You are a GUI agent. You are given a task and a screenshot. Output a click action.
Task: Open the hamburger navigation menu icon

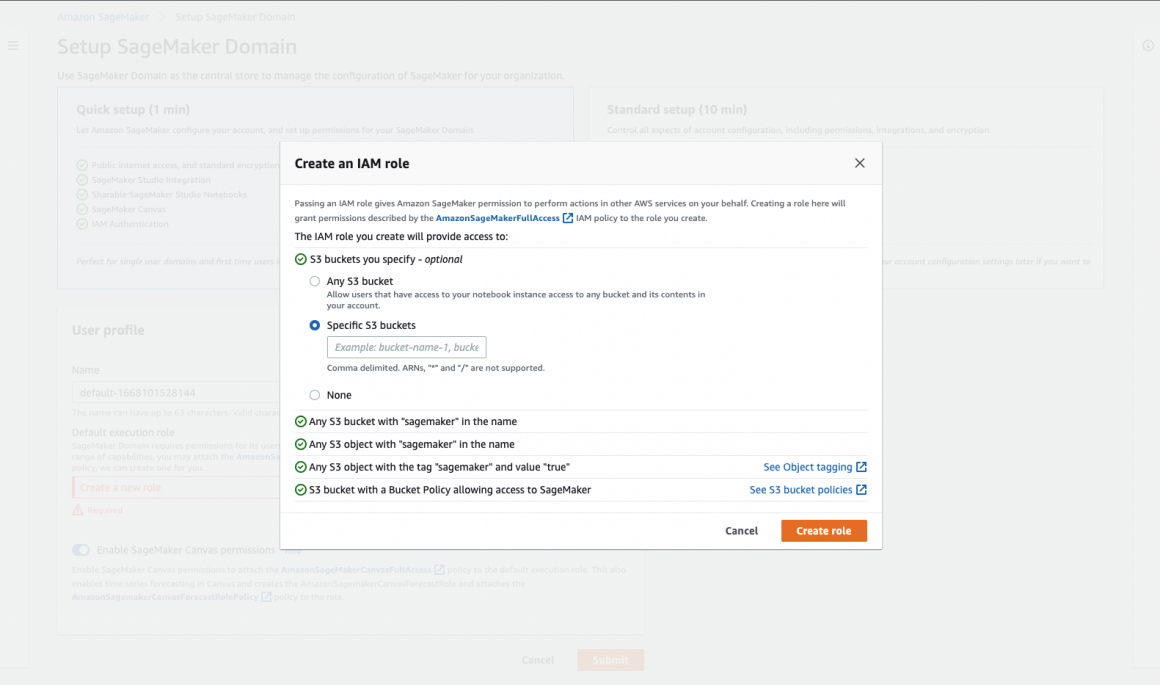tap(13, 46)
